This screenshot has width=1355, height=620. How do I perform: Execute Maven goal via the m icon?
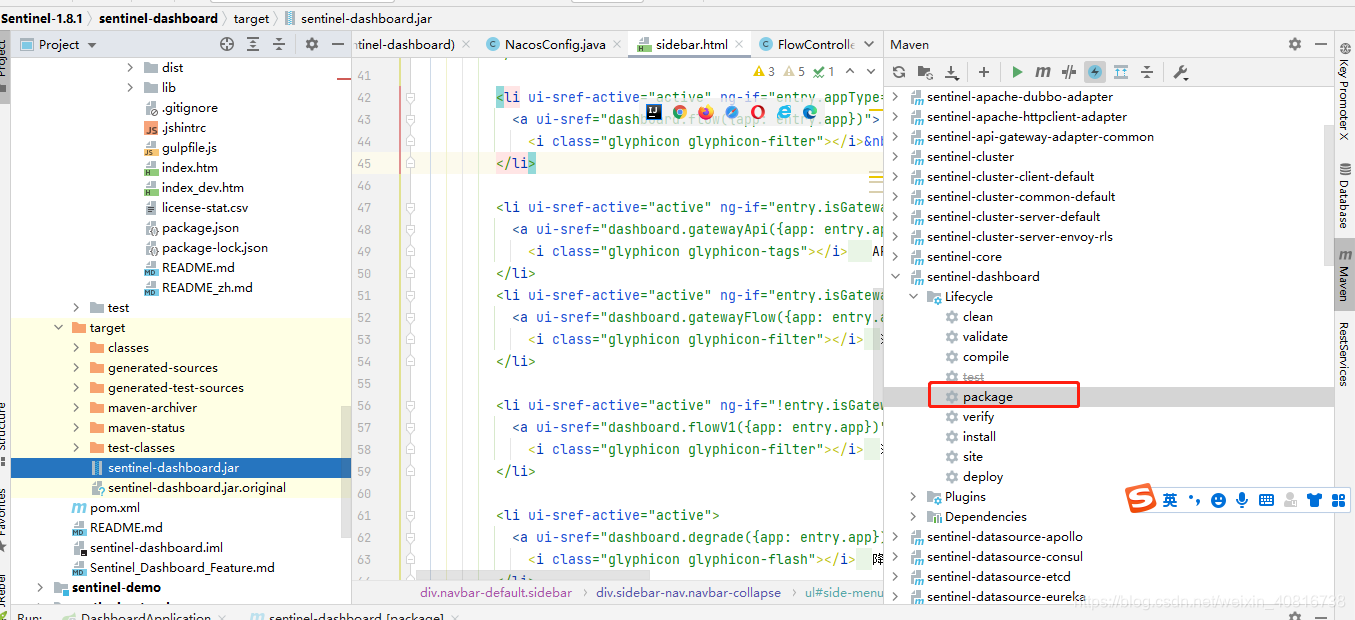pos(1043,72)
